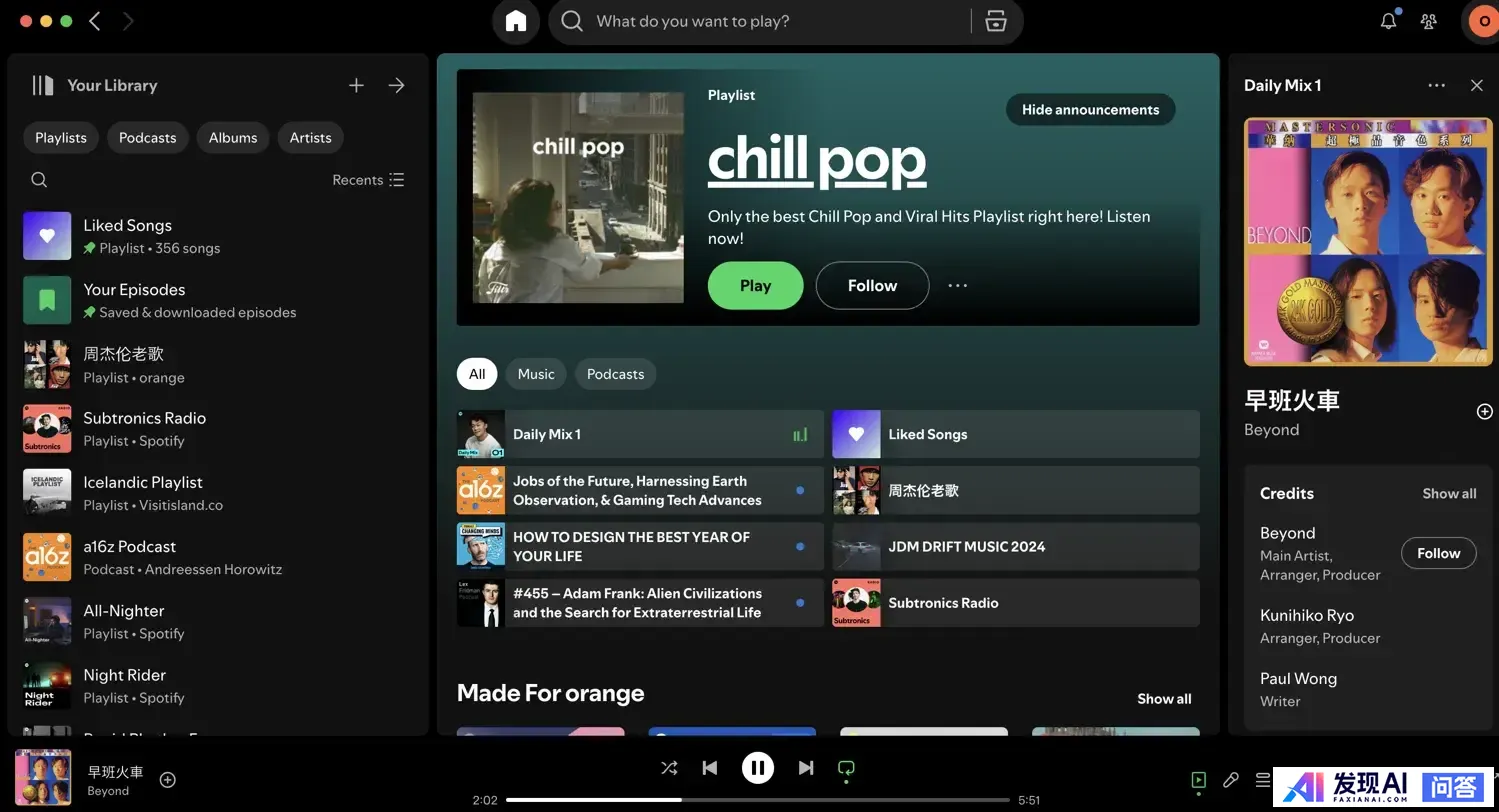
Task: Open the Liked Songs home card
Action: (1016, 434)
